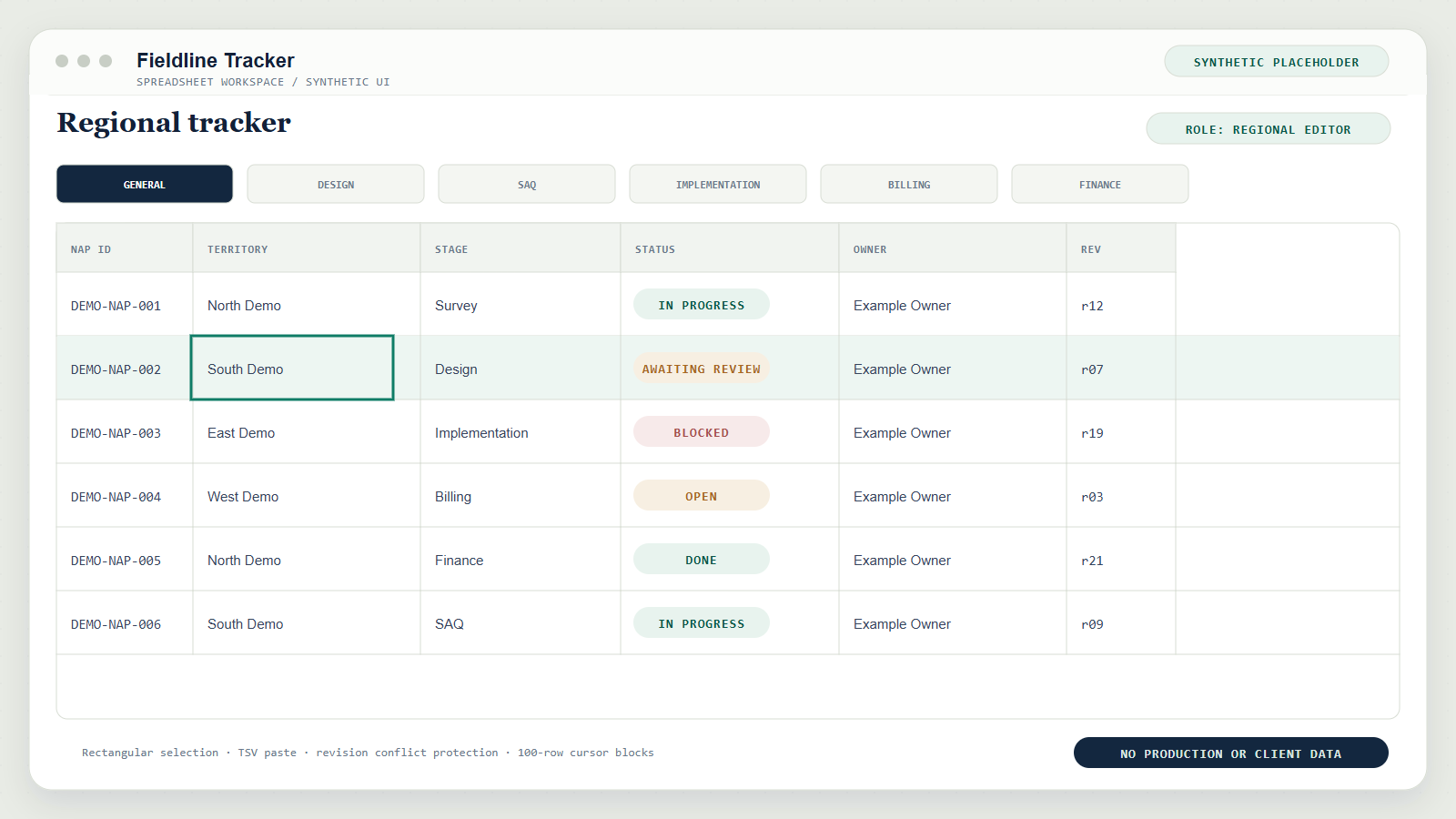The height and width of the screenshot is (819, 1456).
Task: Go to the Implementation tab
Action: pos(718,184)
